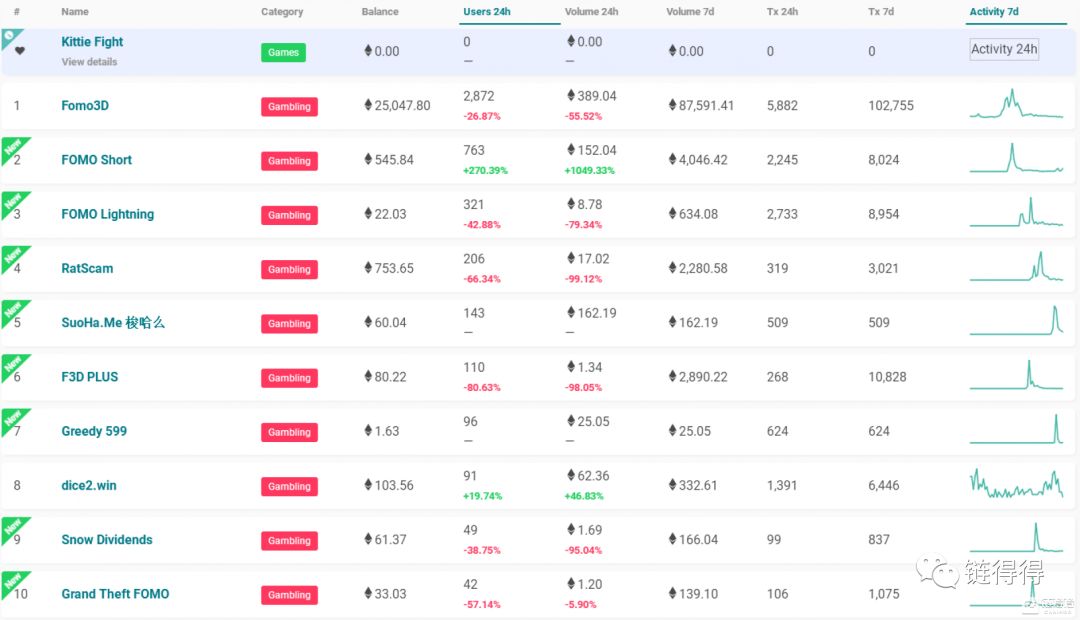Open View details under Kittie Fight
1080x620 pixels.
pos(89,62)
